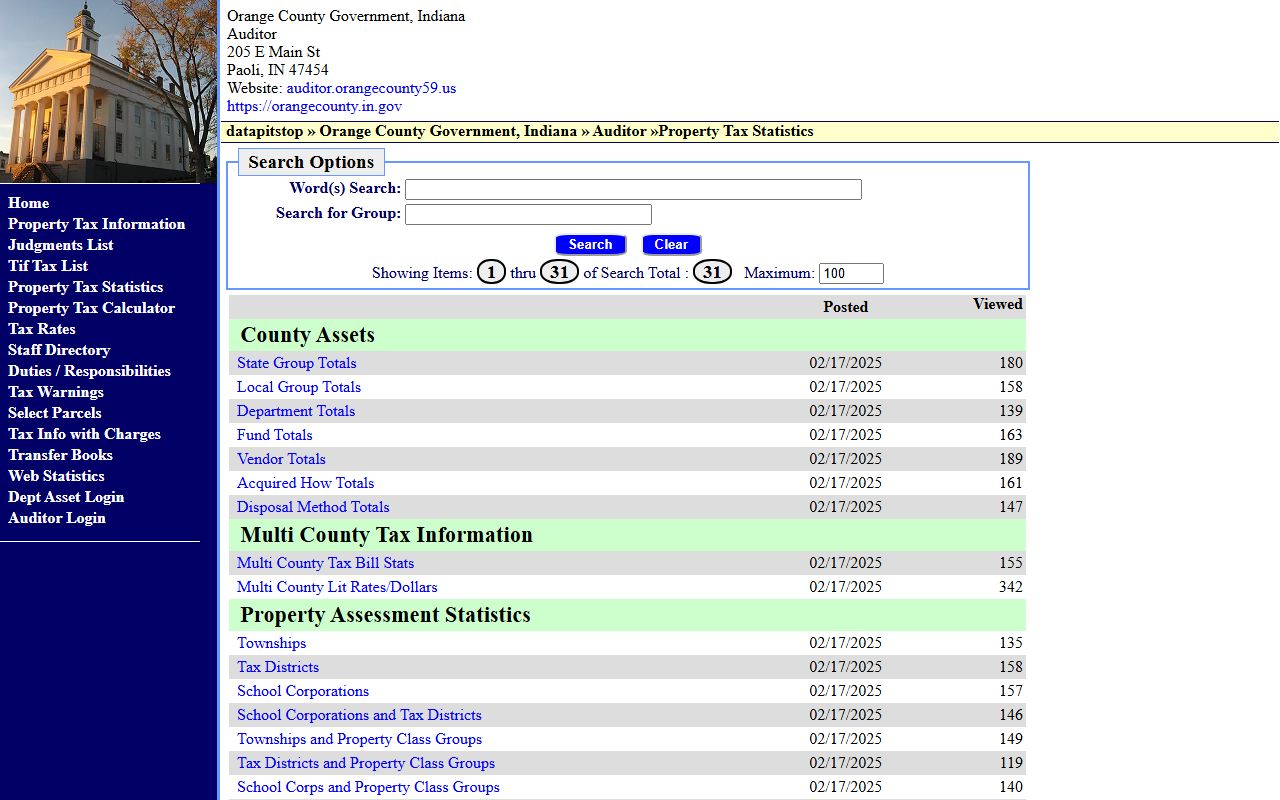This screenshot has width=1280, height=800.
Task: Open the Property Tax Calculator
Action: 91,308
